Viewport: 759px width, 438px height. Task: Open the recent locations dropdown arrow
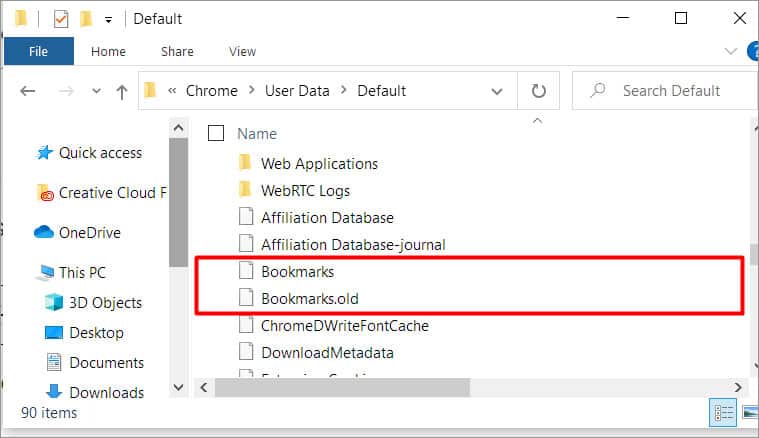[96, 91]
